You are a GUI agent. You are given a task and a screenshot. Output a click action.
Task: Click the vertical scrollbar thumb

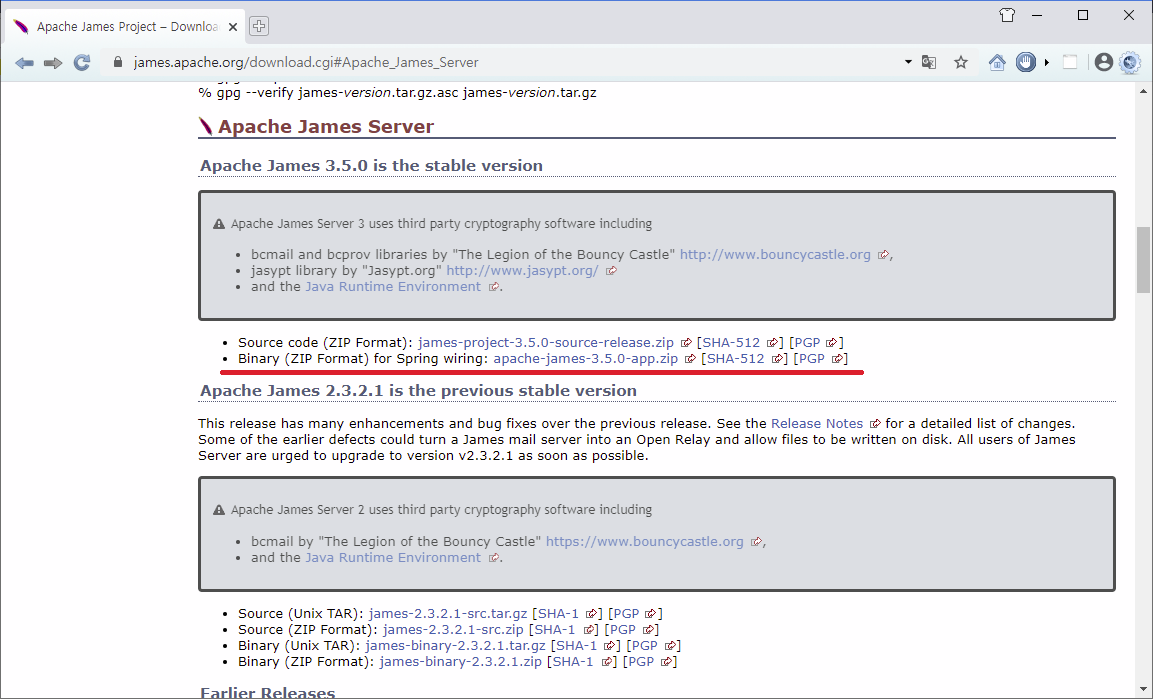pyautogui.click(x=1143, y=260)
